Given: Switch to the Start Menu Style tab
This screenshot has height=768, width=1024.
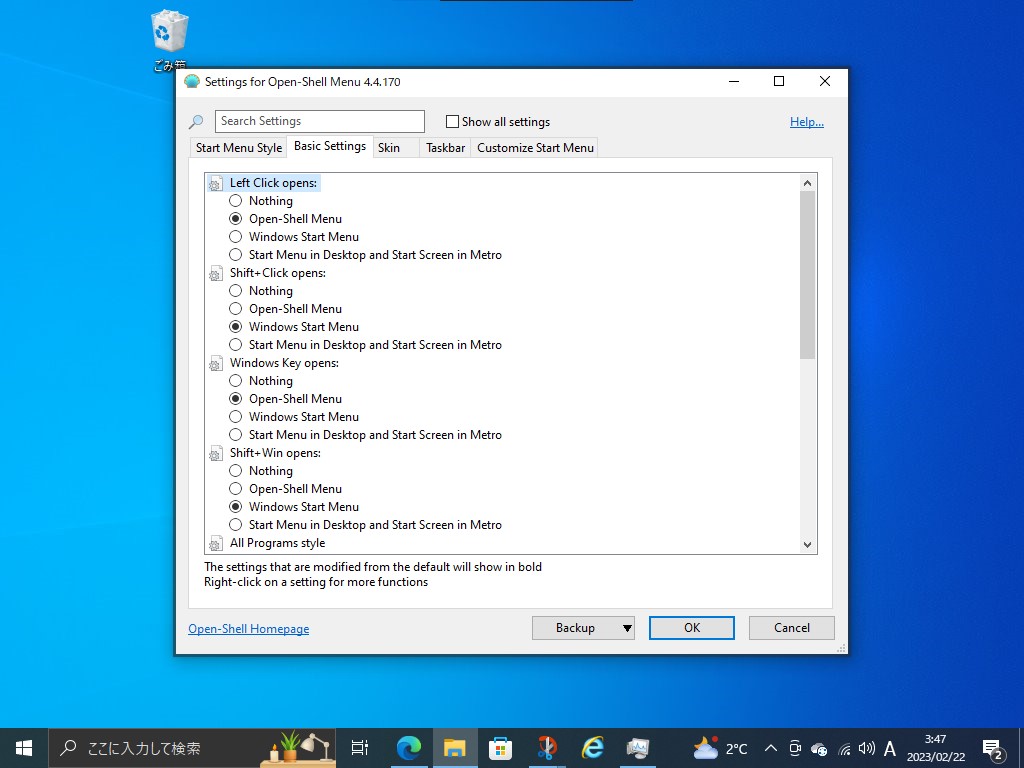Looking at the screenshot, I should tap(239, 148).
